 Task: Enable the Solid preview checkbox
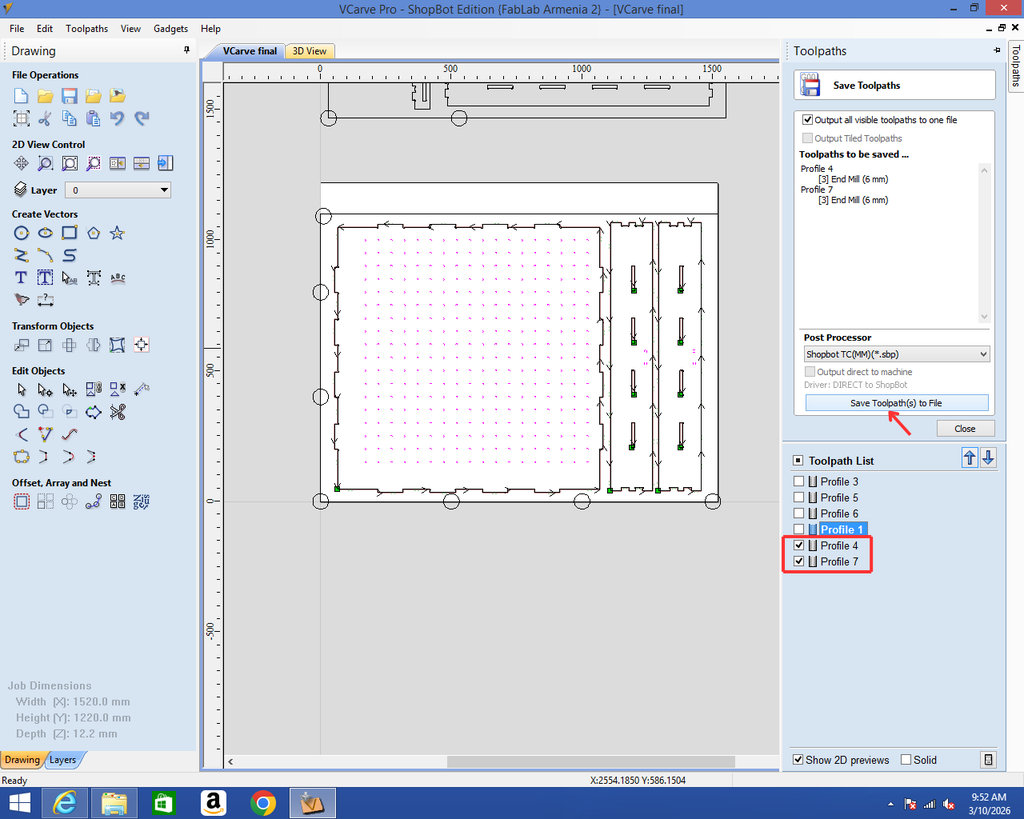click(x=906, y=760)
